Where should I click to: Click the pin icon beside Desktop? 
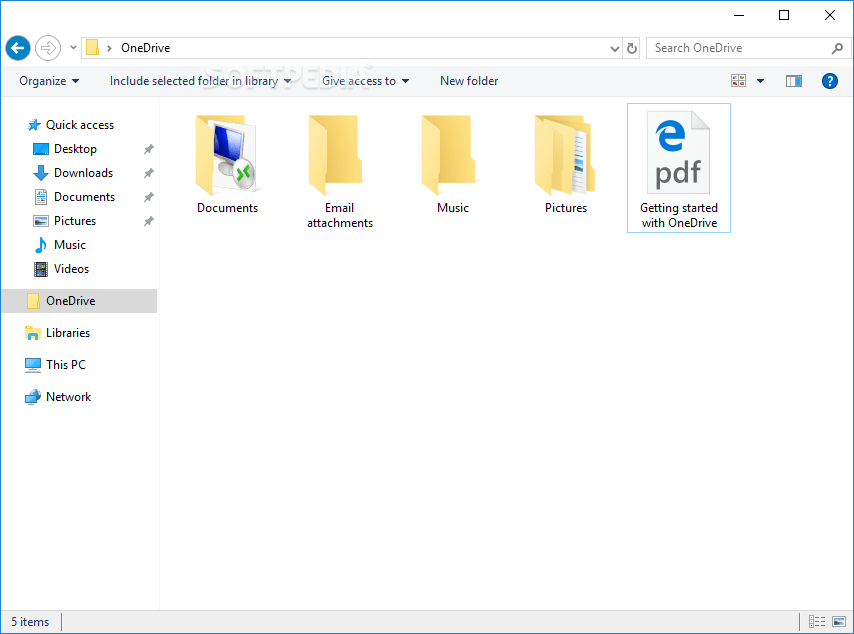click(149, 149)
